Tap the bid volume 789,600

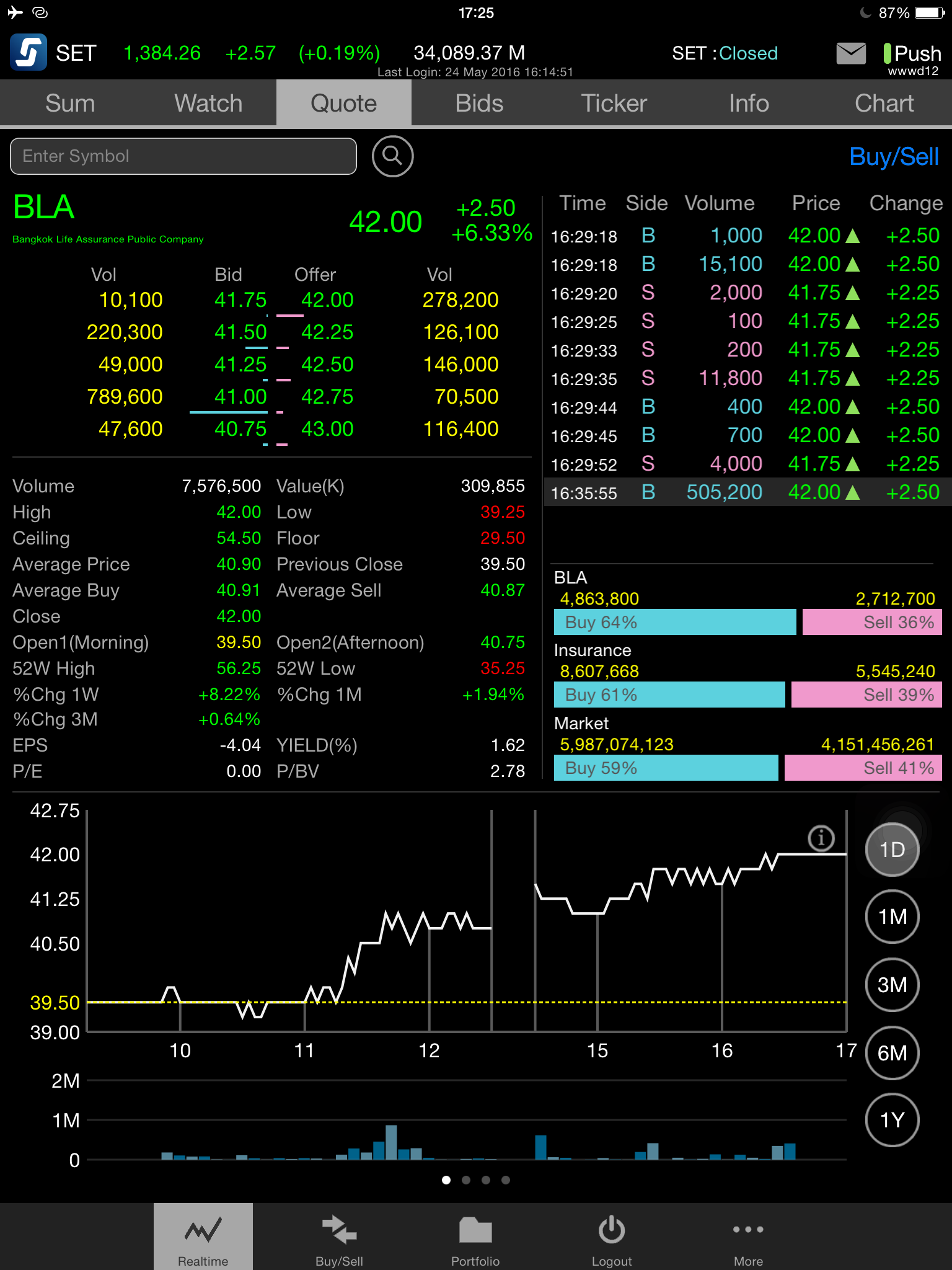(x=125, y=397)
